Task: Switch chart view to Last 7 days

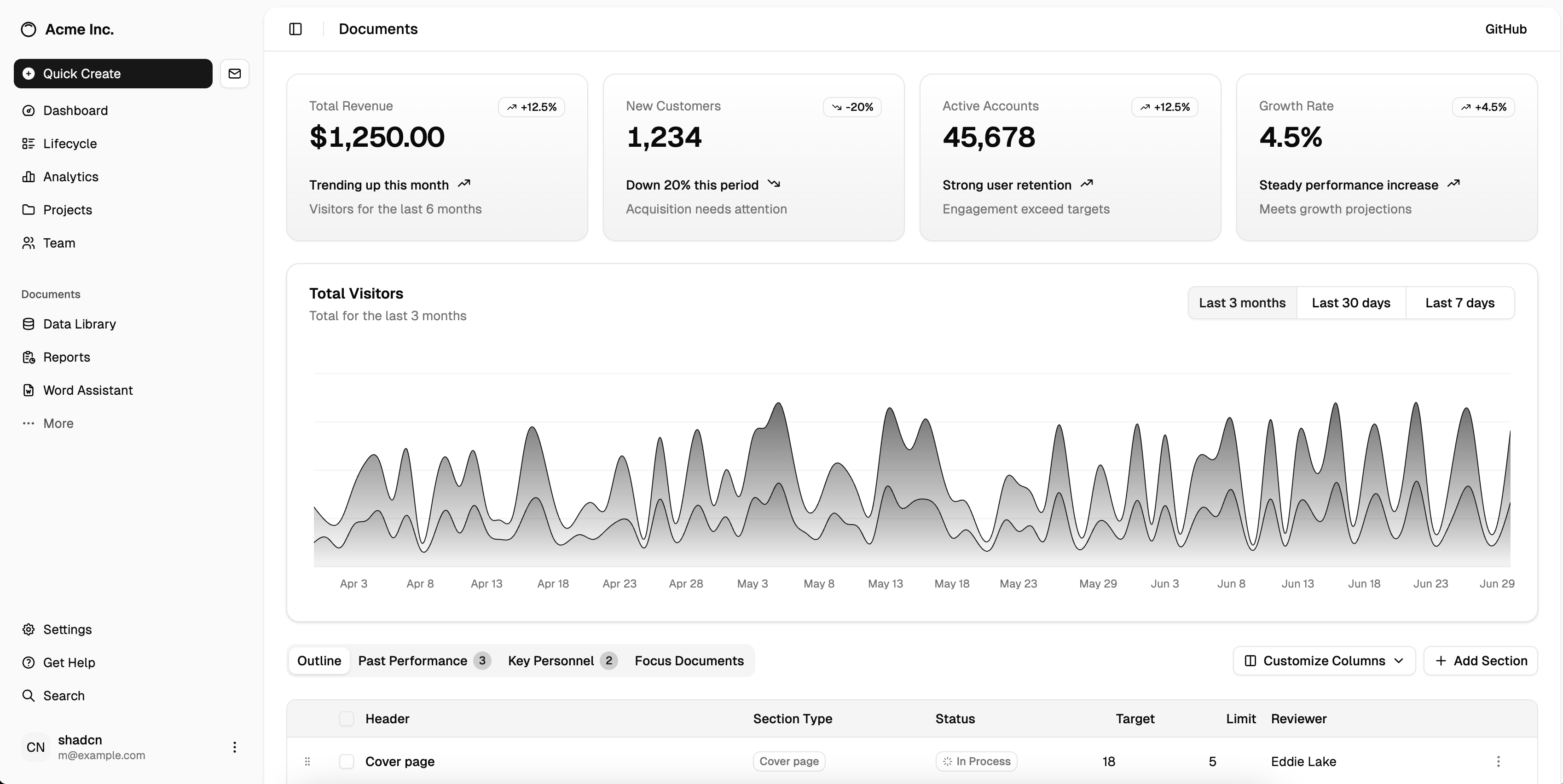Action: tap(1460, 303)
